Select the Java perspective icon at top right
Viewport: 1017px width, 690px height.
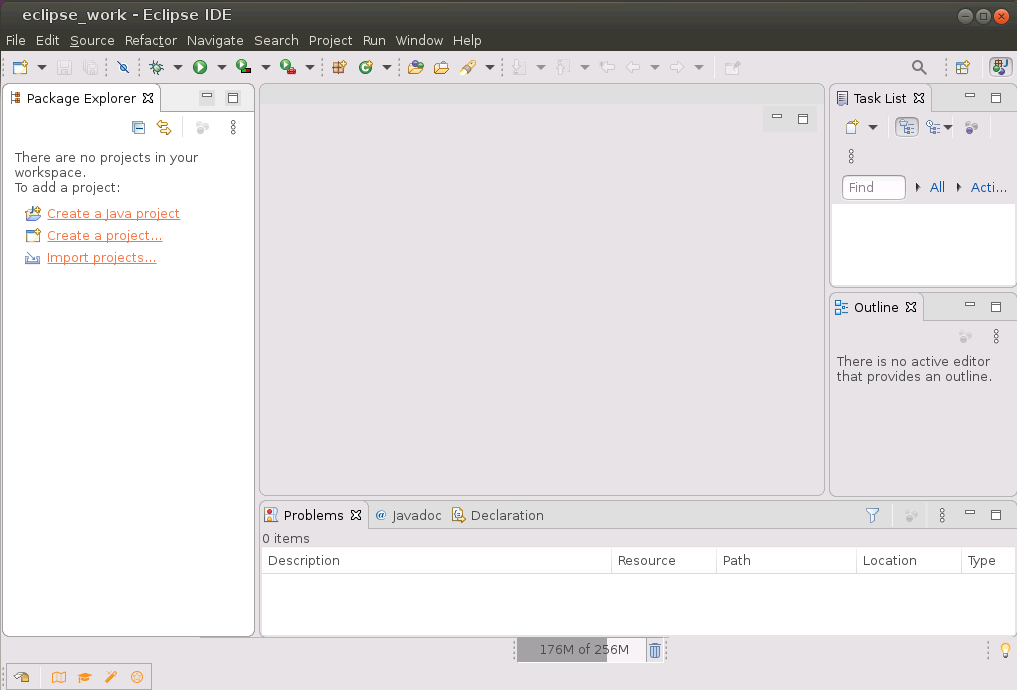(1000, 67)
